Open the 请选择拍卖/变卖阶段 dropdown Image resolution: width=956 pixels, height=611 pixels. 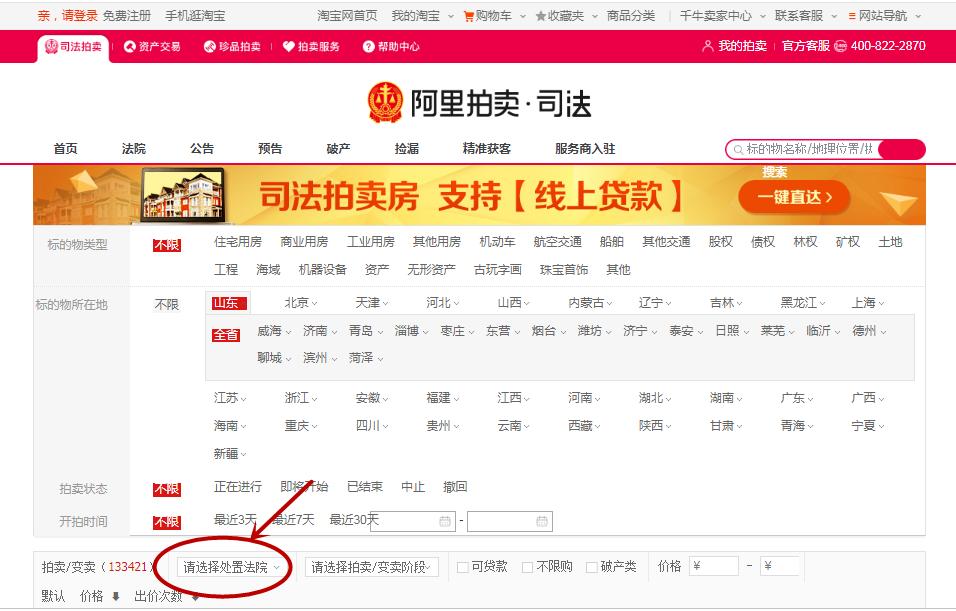[x=371, y=567]
